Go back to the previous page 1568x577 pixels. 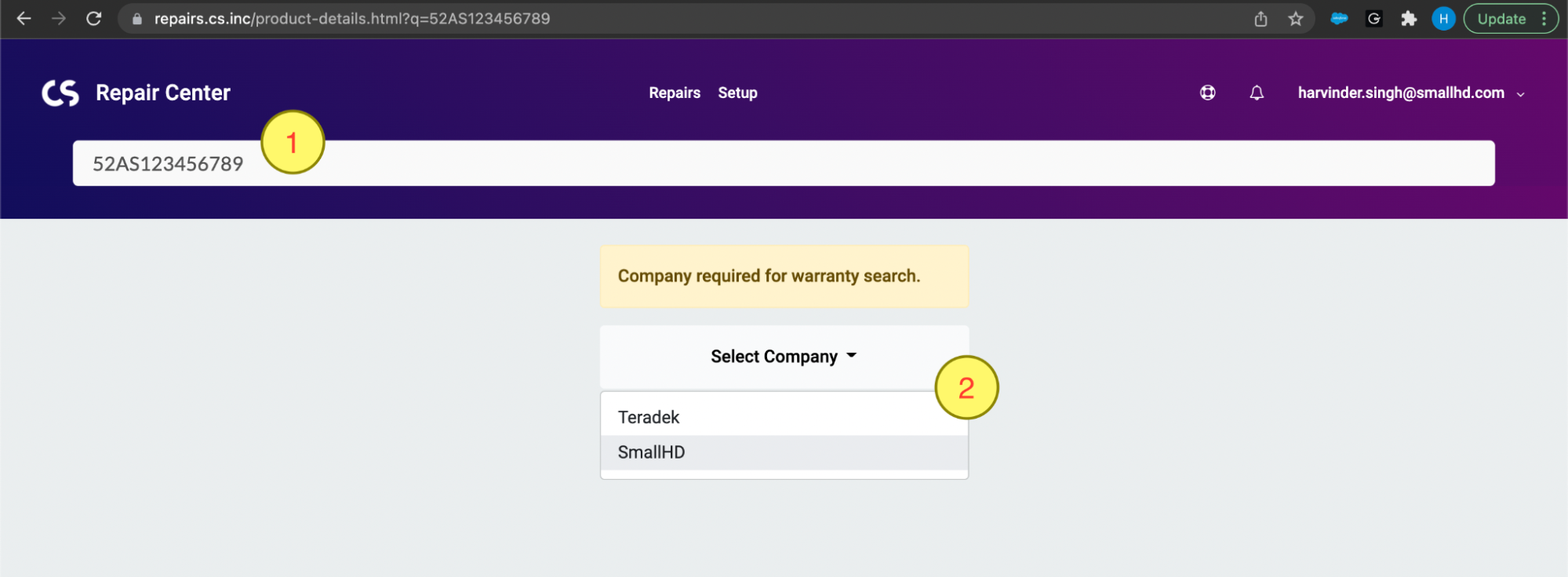24,19
